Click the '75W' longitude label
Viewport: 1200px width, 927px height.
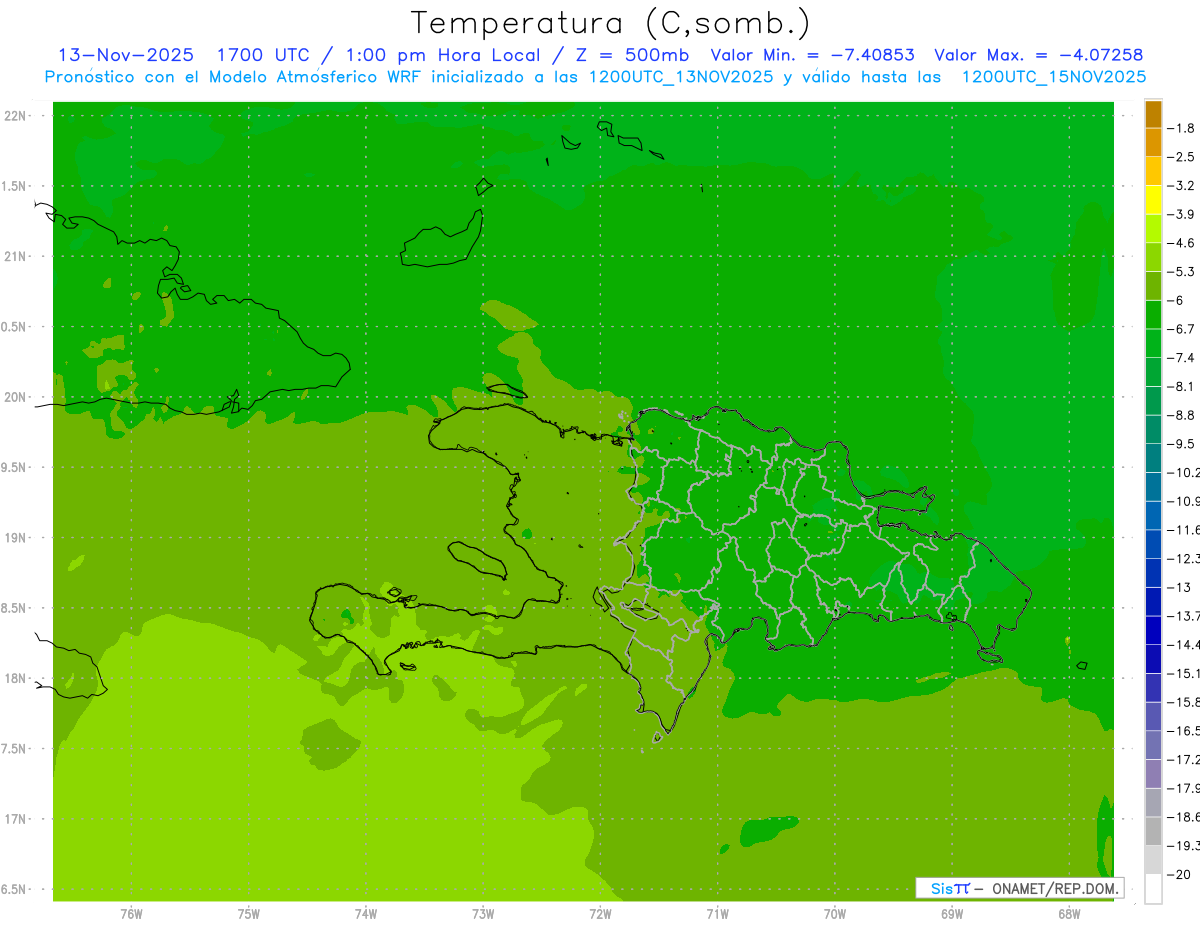249,913
